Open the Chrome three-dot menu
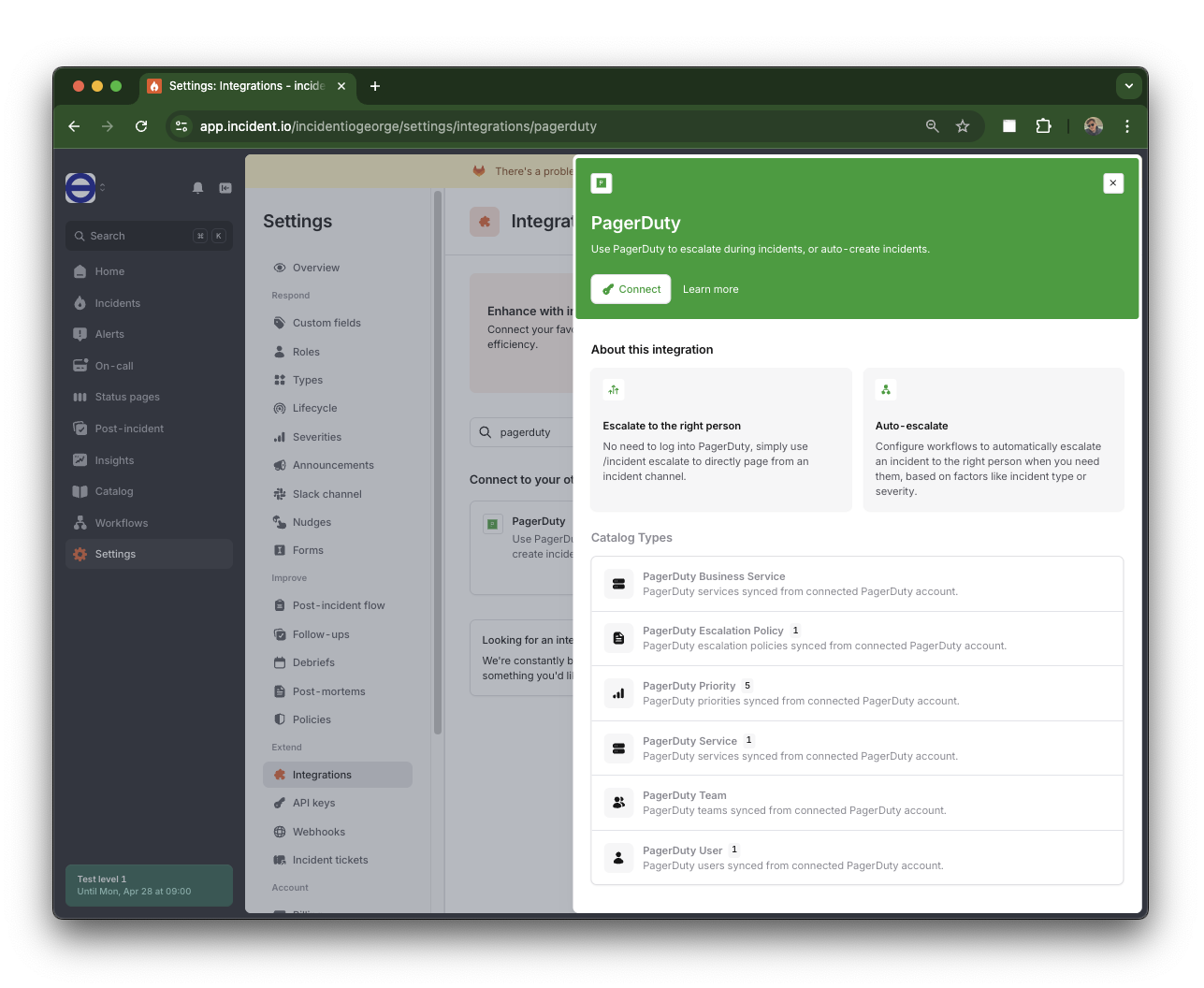 coord(1127,126)
